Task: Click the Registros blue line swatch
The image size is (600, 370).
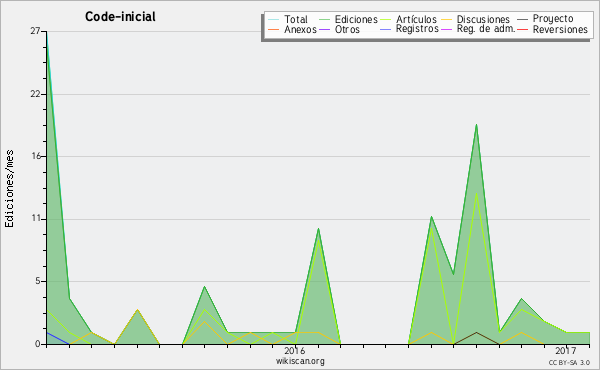Action: pos(386,29)
